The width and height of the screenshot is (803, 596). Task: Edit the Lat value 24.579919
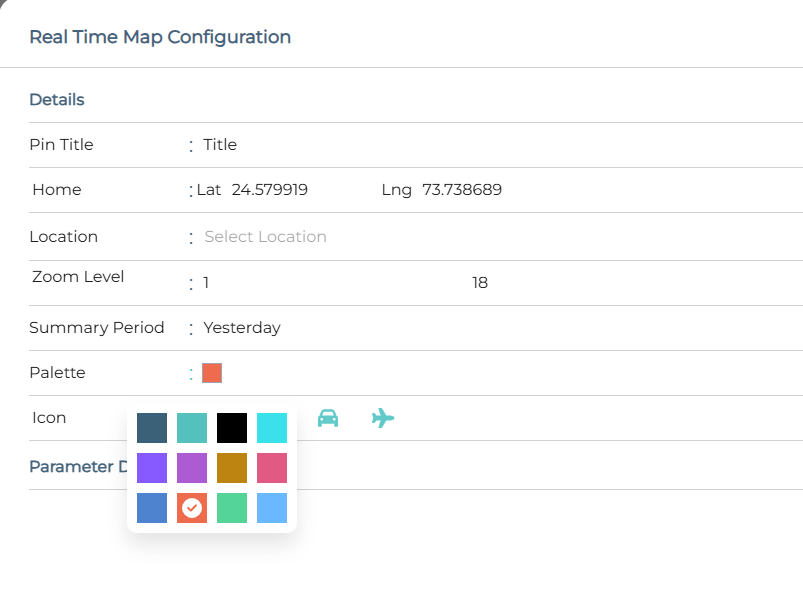point(270,190)
